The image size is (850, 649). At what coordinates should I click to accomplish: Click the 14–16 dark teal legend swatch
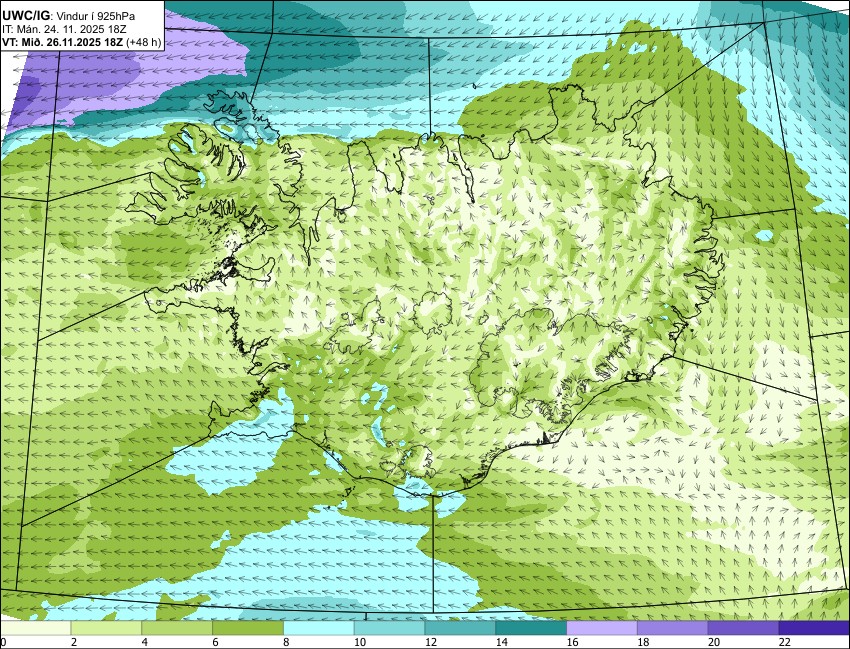[531, 628]
